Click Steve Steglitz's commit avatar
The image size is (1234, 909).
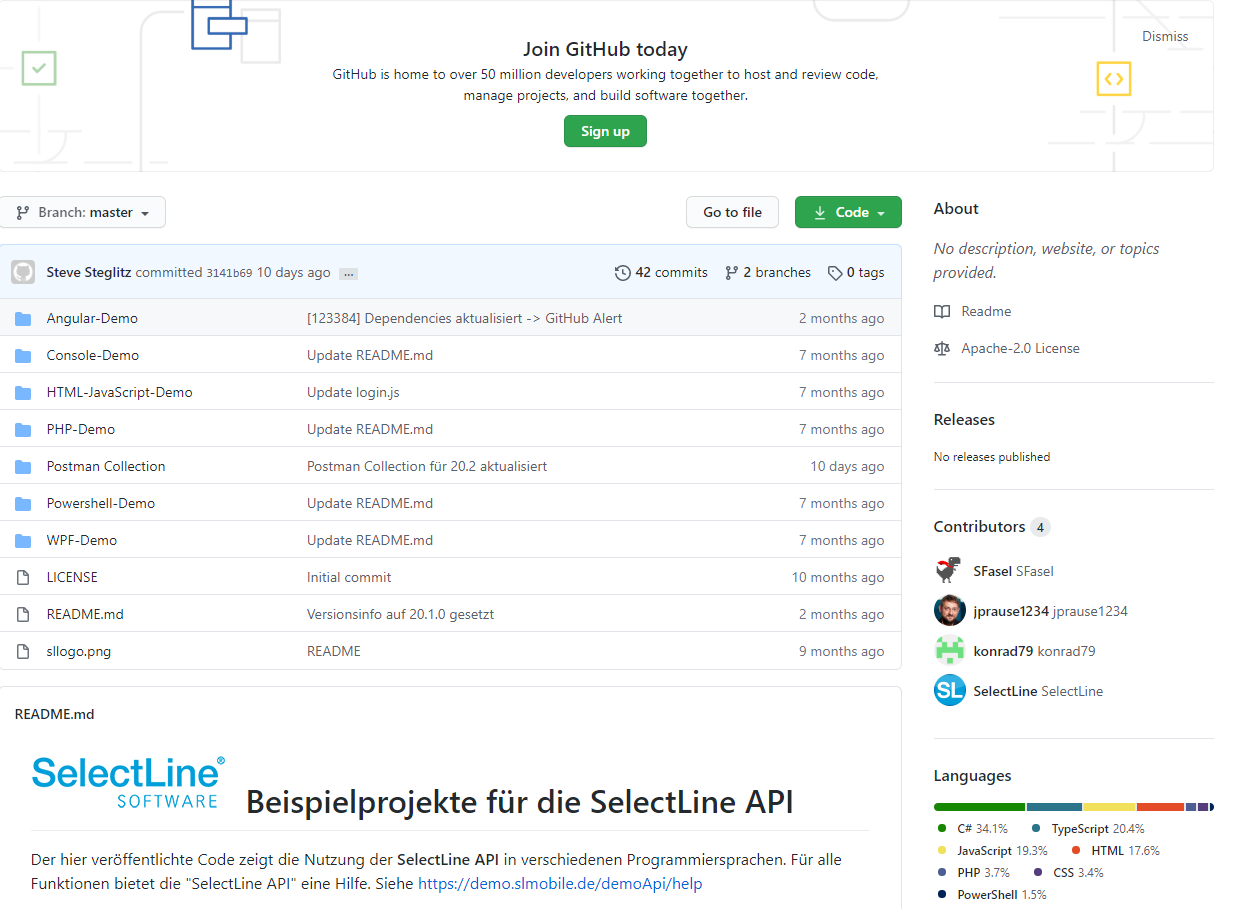tap(23, 272)
